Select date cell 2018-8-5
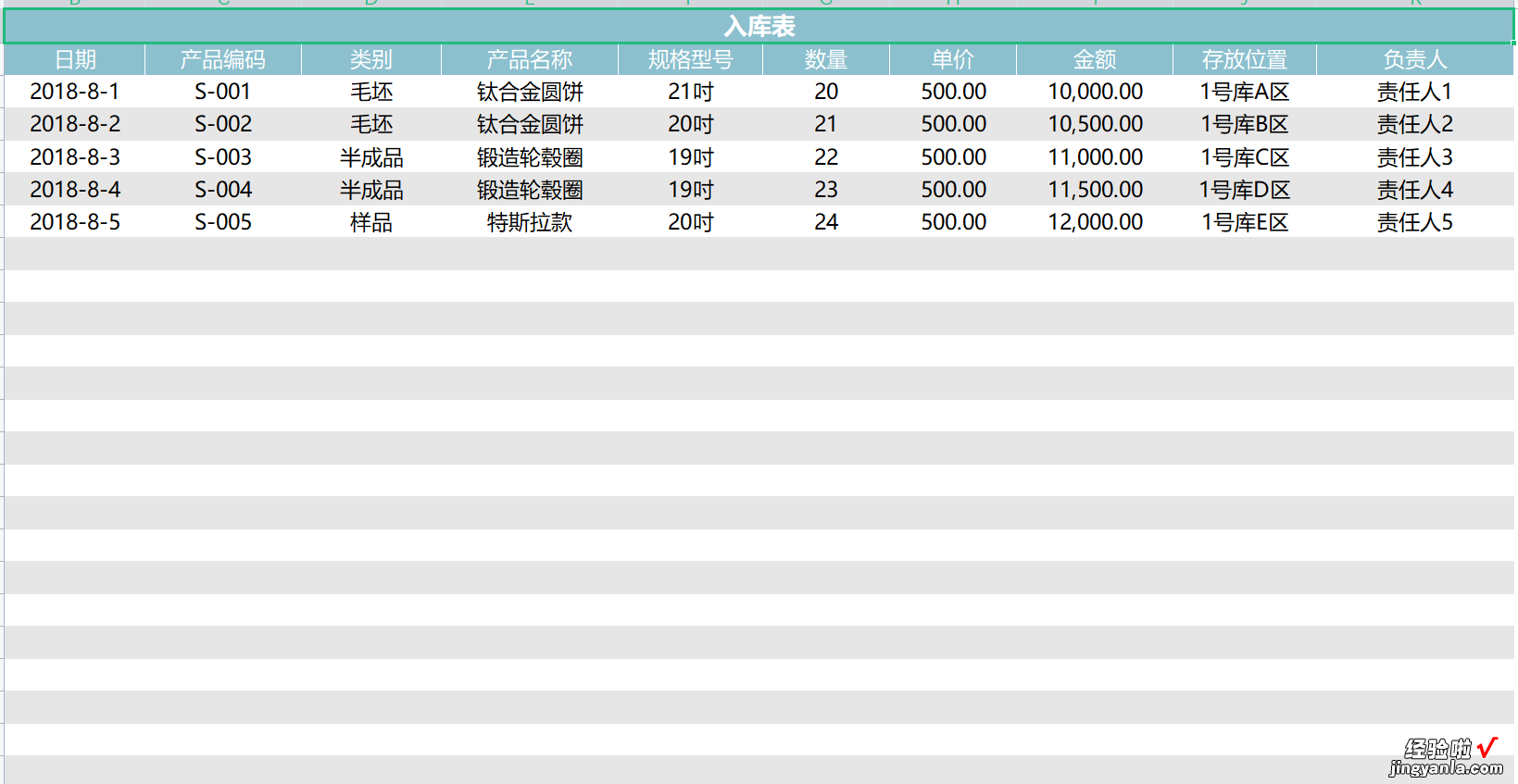This screenshot has width=1518, height=784. click(75, 221)
